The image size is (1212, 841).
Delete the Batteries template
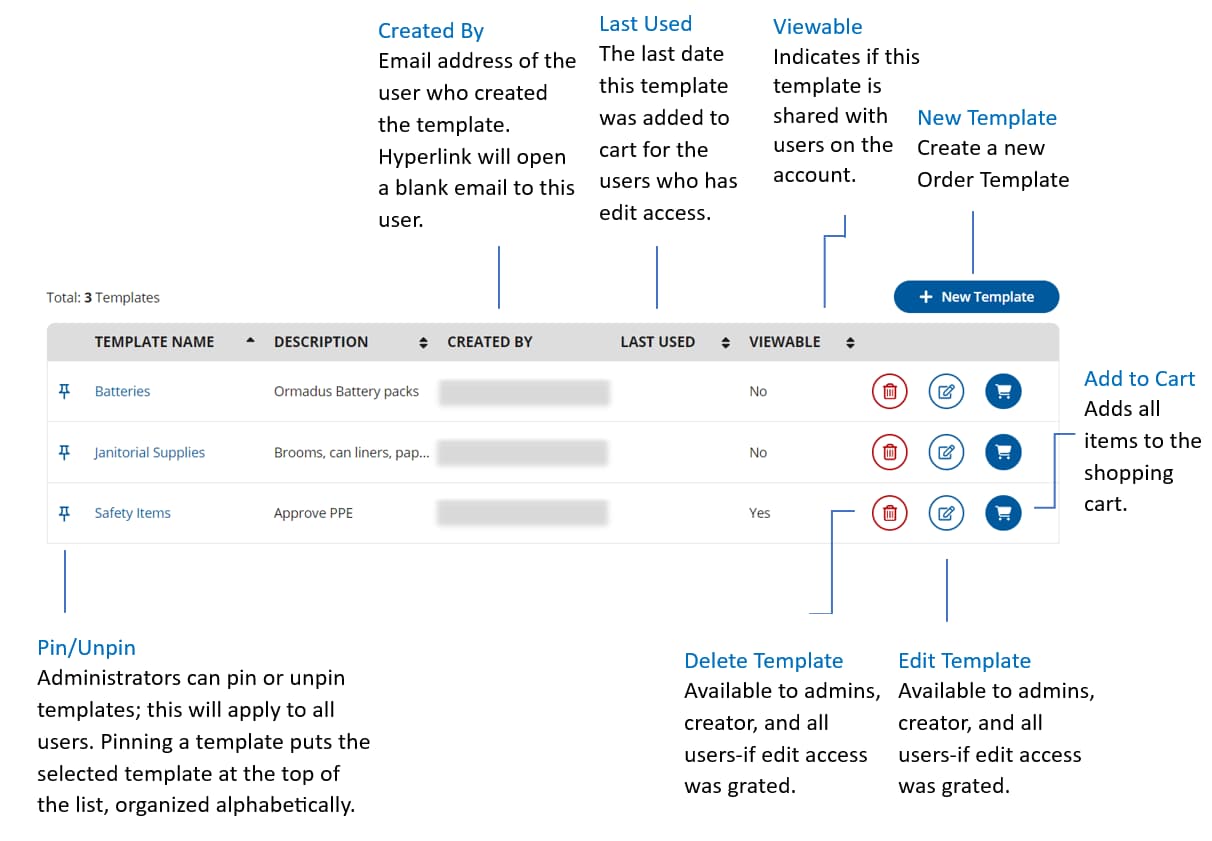[x=889, y=391]
